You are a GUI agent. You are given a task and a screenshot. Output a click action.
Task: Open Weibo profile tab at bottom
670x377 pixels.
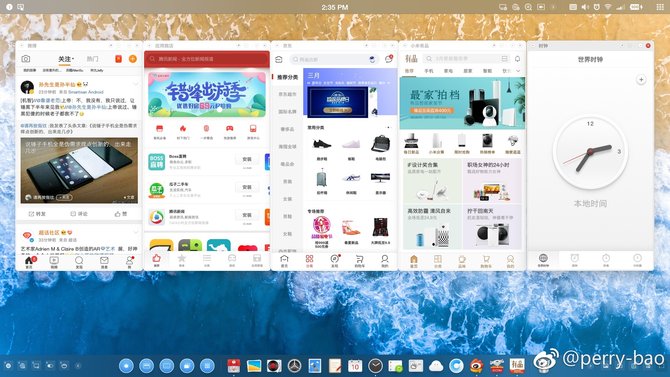tap(129, 262)
